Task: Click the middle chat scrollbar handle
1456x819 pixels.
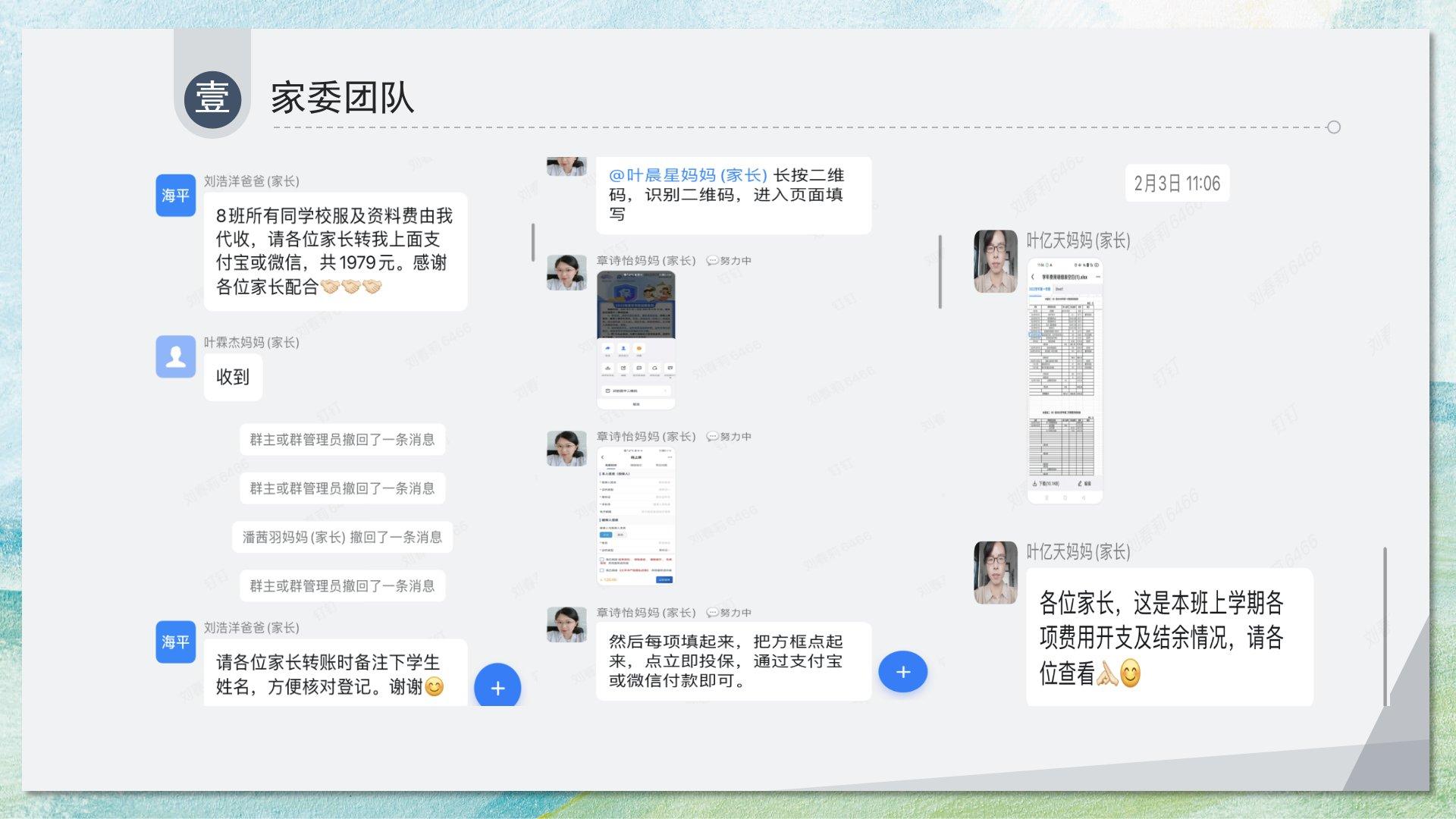Action: point(940,271)
